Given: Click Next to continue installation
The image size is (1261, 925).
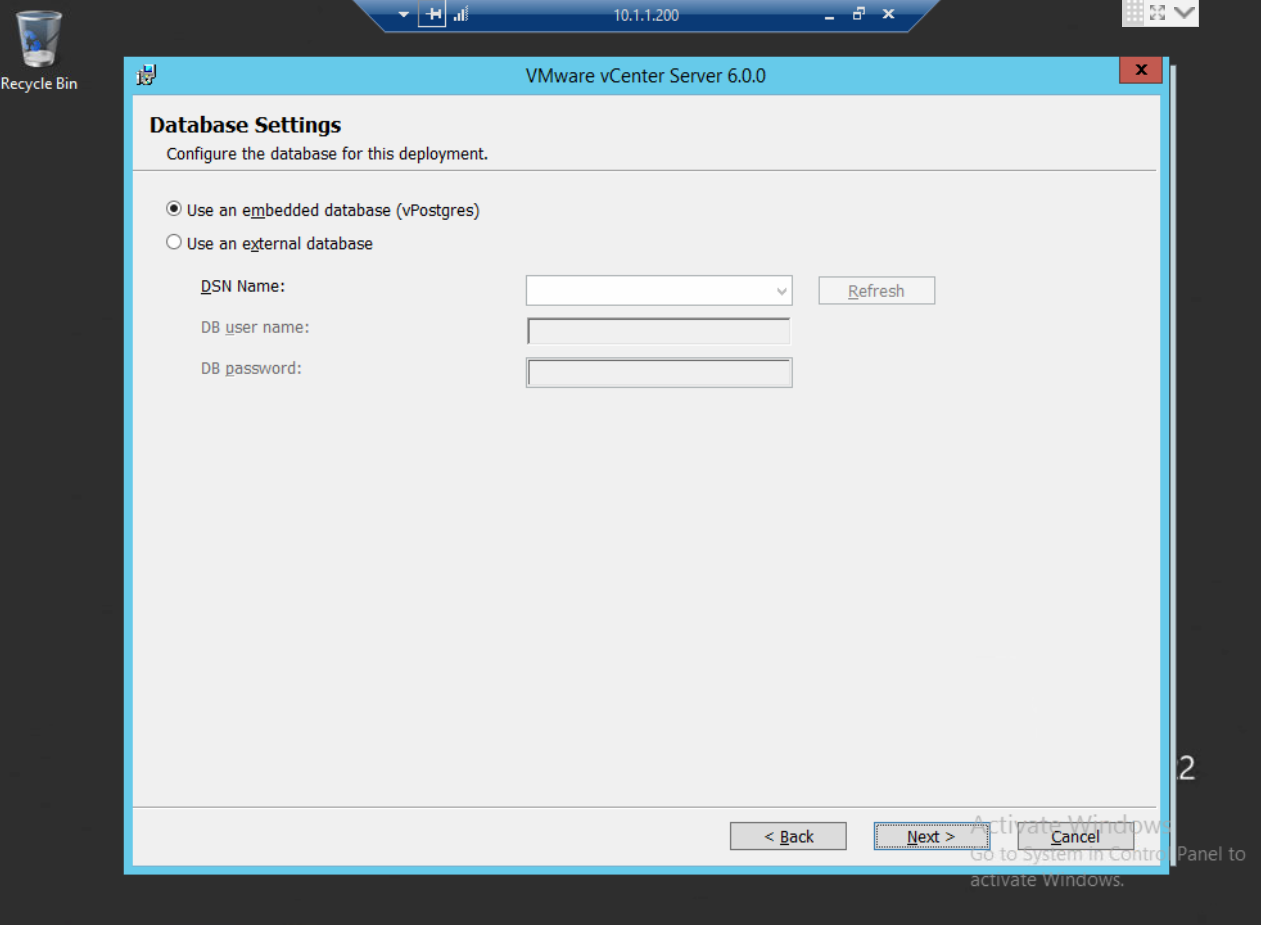Looking at the screenshot, I should coord(931,836).
